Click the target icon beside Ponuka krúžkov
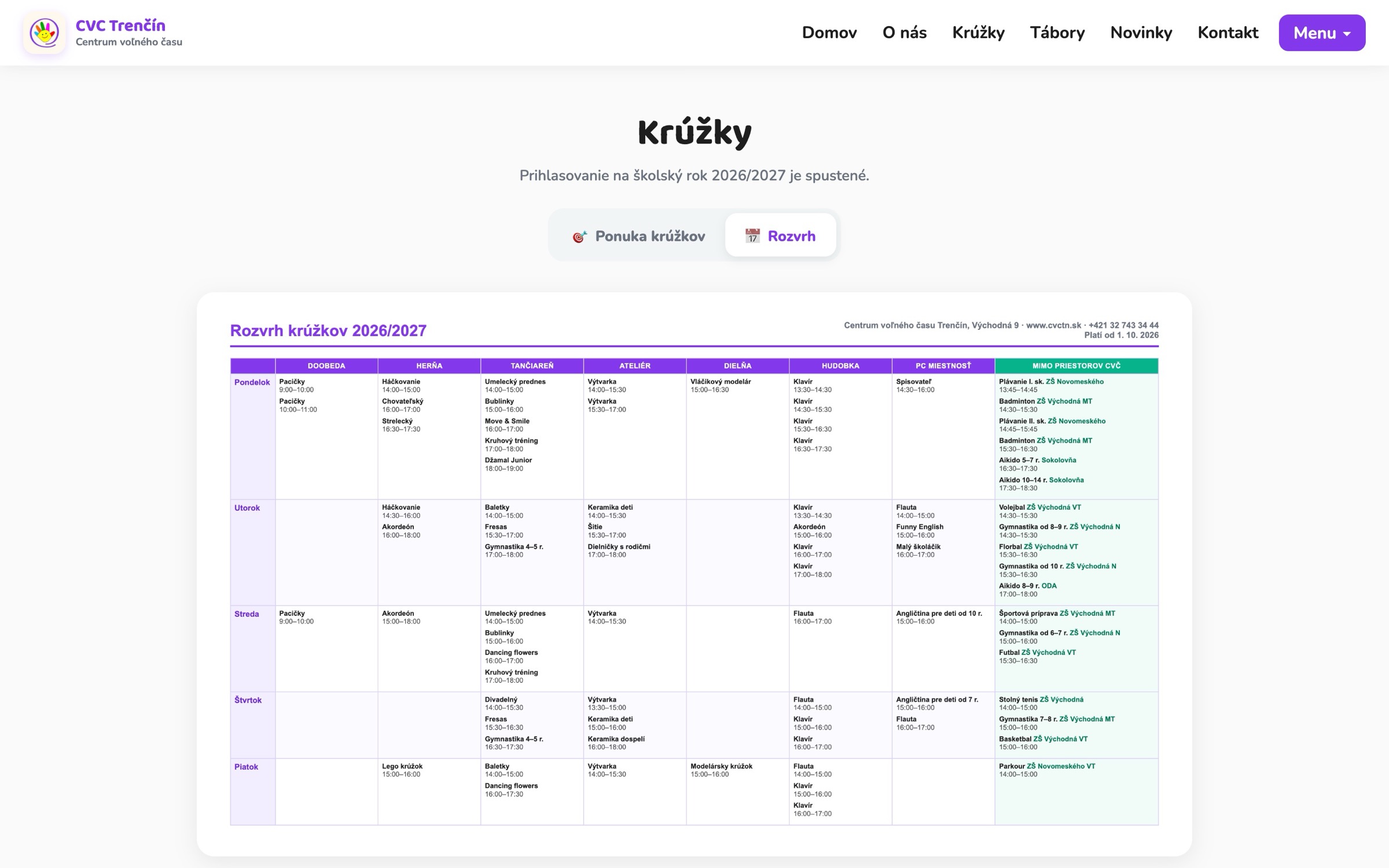The height and width of the screenshot is (868, 1389). (579, 236)
